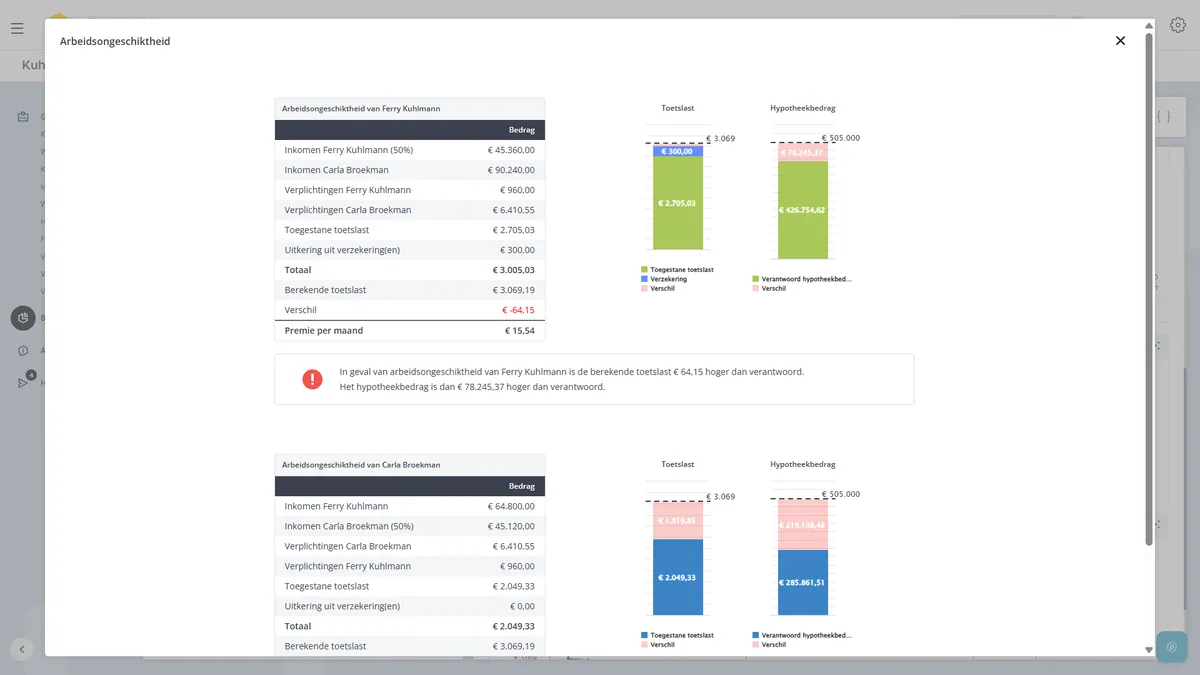Click the "Verzekering" legend label
1200x675 pixels.
click(x=669, y=279)
